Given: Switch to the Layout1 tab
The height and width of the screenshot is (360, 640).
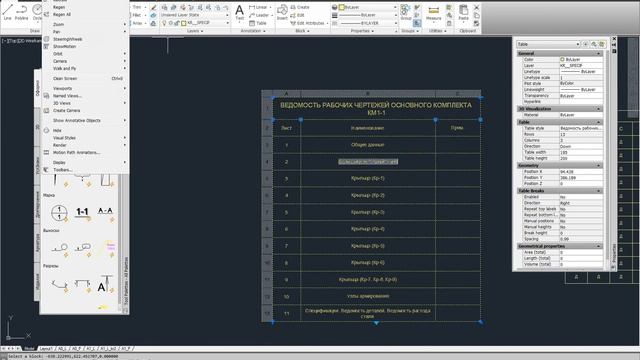Looking at the screenshot, I should 46,349.
